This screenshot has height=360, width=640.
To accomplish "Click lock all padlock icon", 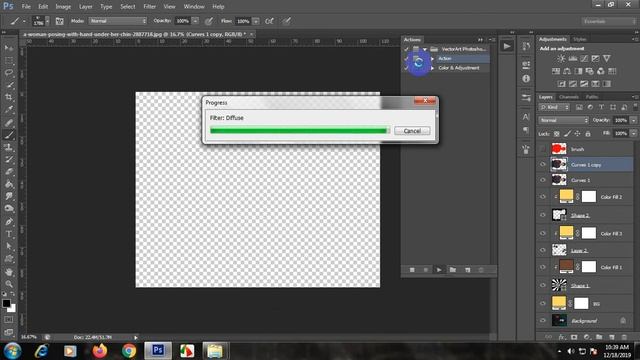I will click(588, 133).
